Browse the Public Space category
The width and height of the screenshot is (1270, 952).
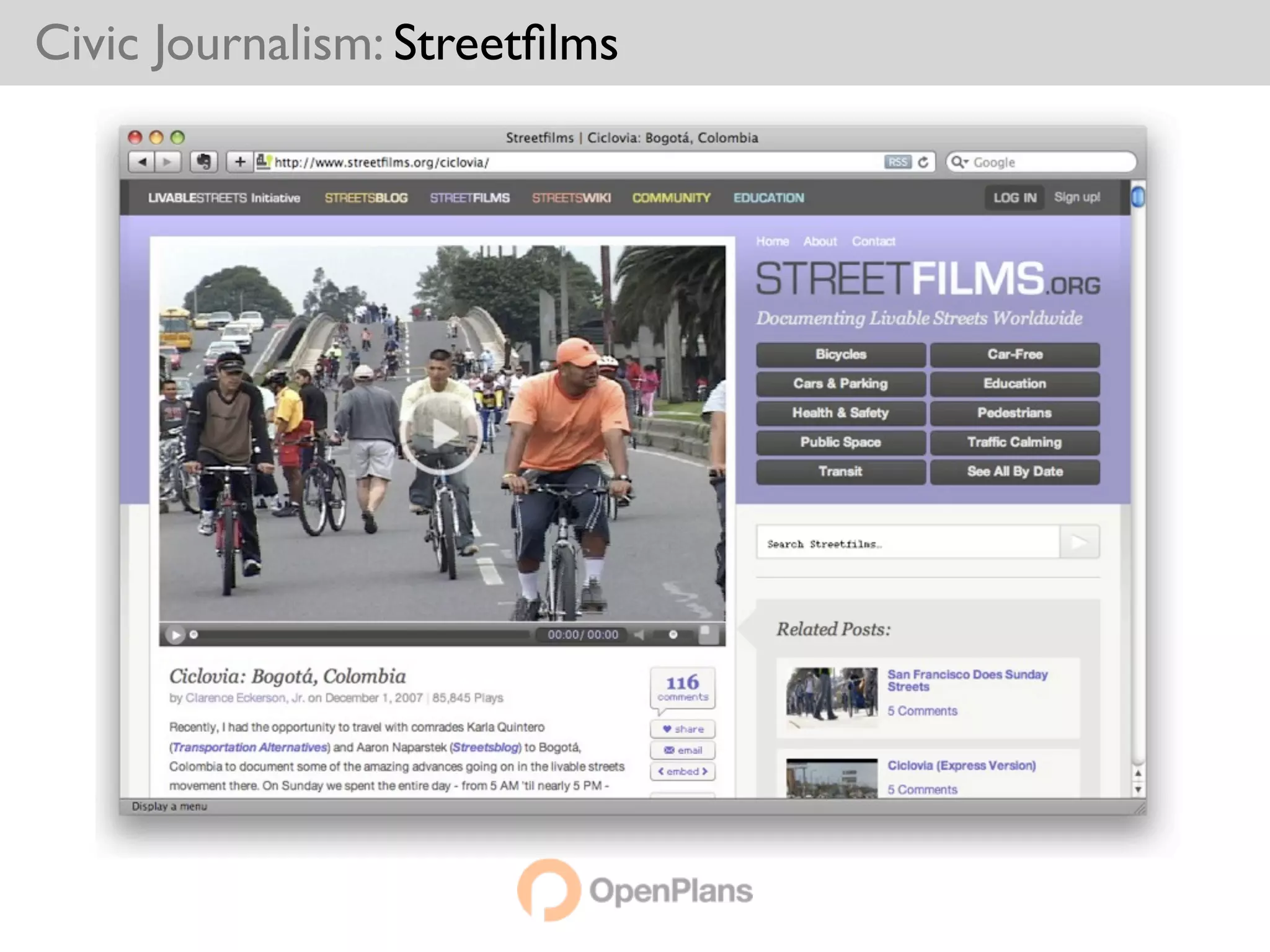tap(841, 442)
